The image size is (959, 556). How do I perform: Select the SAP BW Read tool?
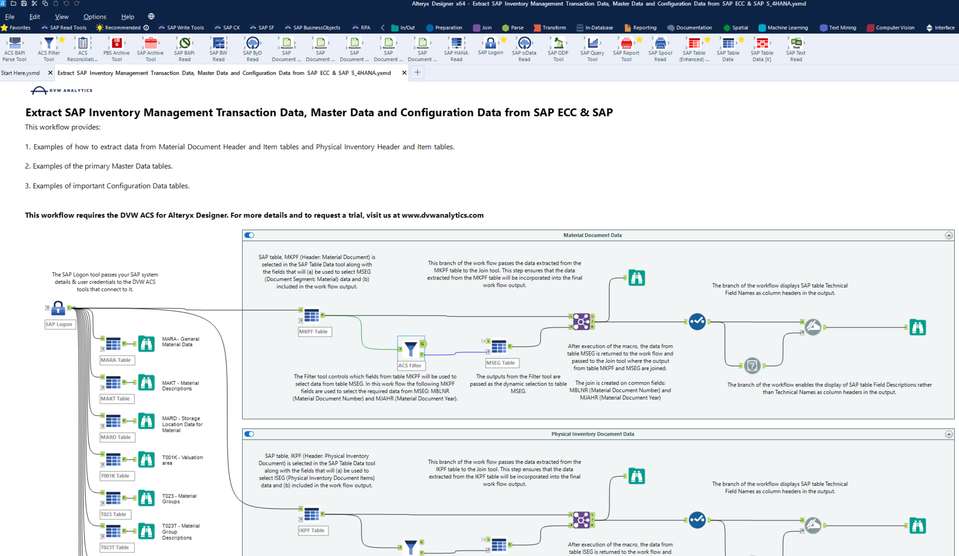coord(218,43)
